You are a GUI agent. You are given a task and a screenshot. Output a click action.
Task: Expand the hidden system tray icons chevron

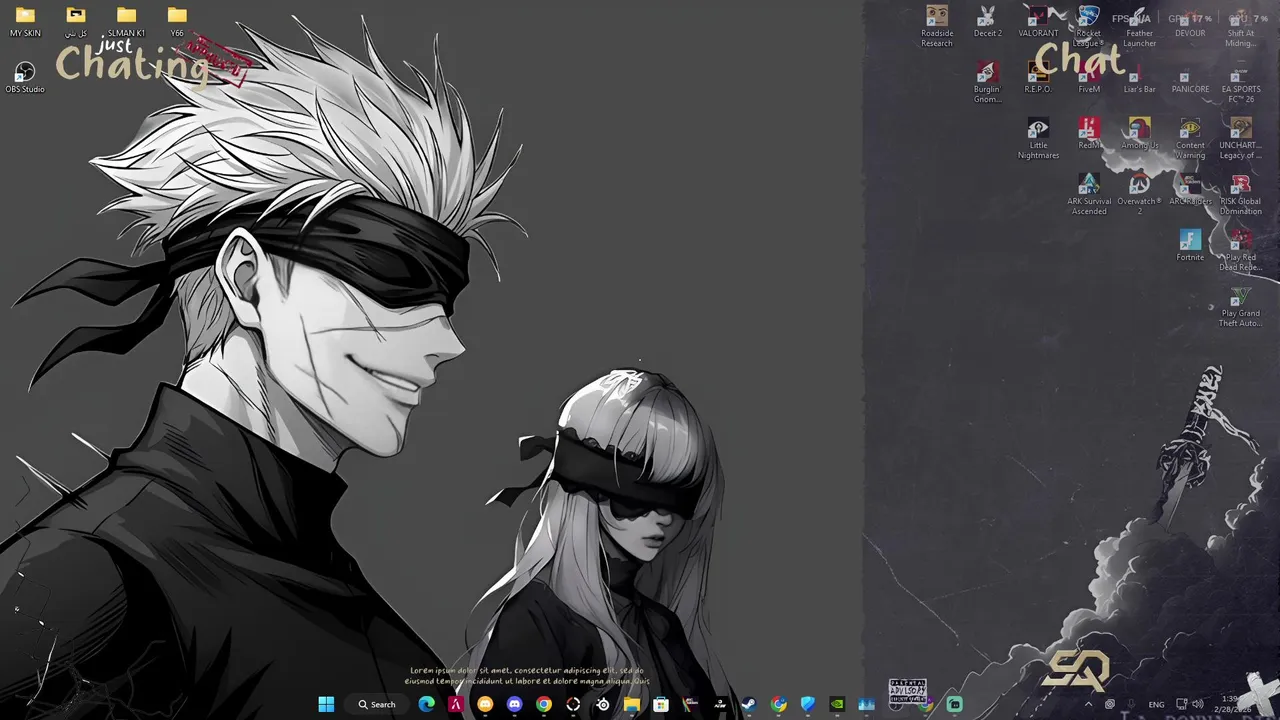pyautogui.click(x=1089, y=704)
